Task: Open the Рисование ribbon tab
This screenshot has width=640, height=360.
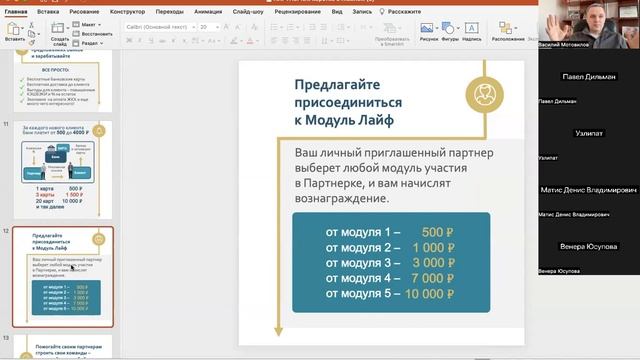Action: [84, 12]
